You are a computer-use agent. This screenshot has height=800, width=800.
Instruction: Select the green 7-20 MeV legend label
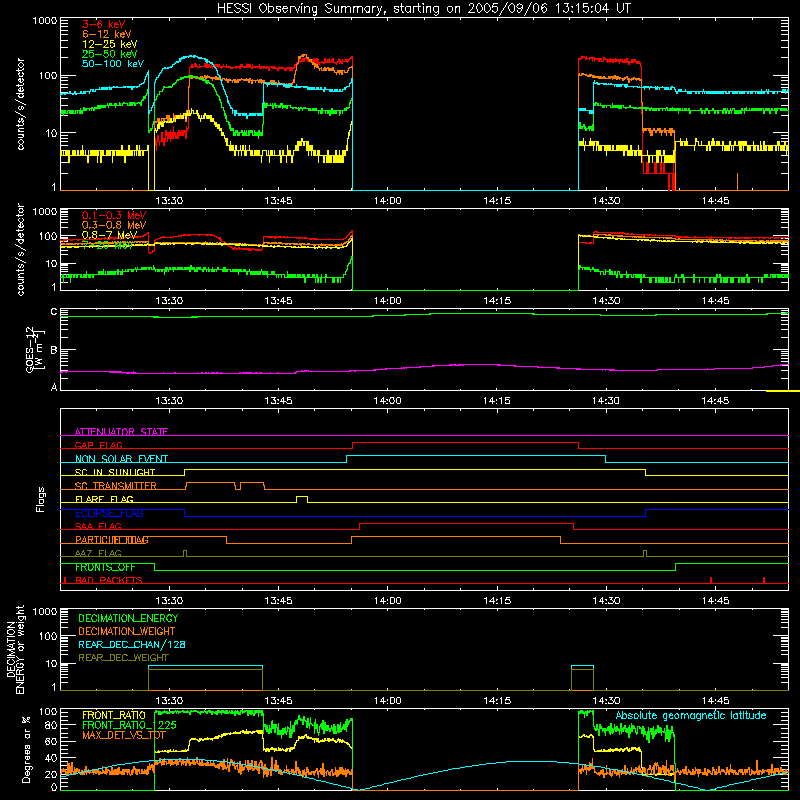click(x=107, y=245)
